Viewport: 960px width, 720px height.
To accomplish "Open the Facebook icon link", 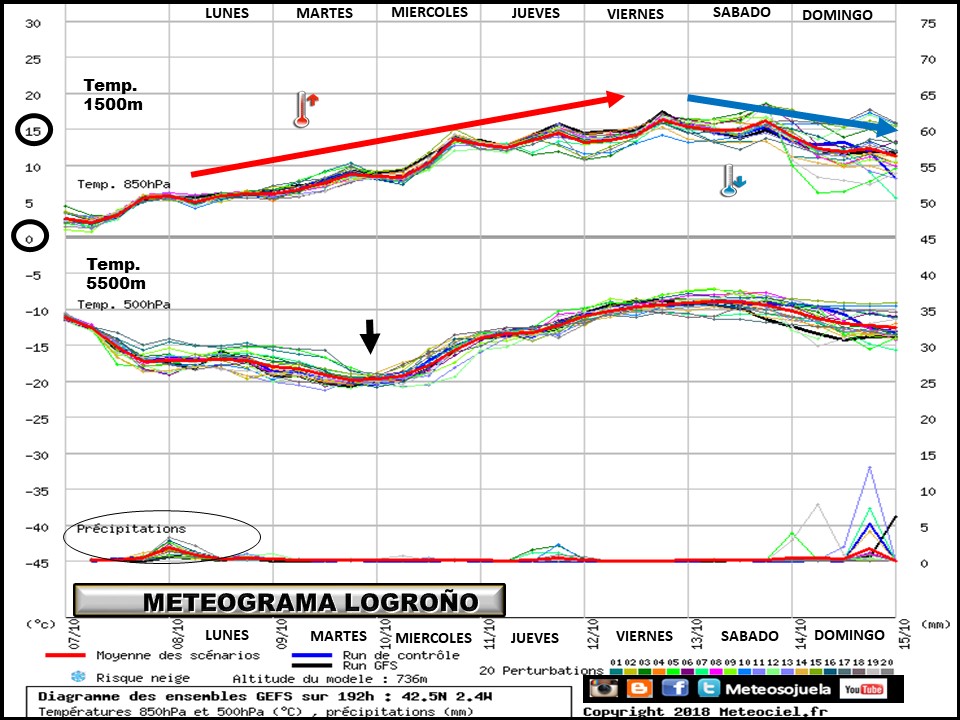I will pos(675,688).
